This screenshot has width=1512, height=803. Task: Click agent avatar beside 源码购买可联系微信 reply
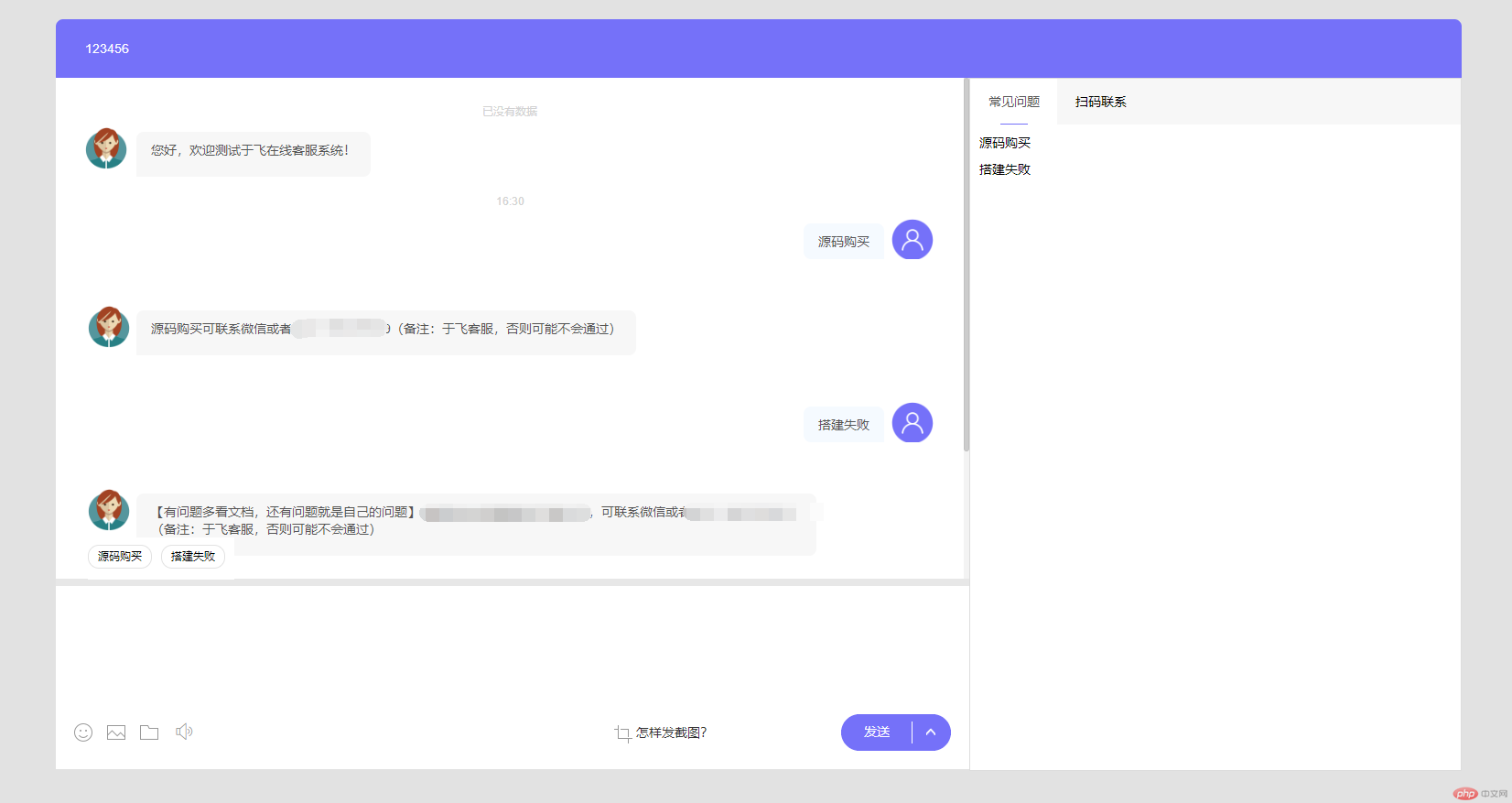pos(109,327)
